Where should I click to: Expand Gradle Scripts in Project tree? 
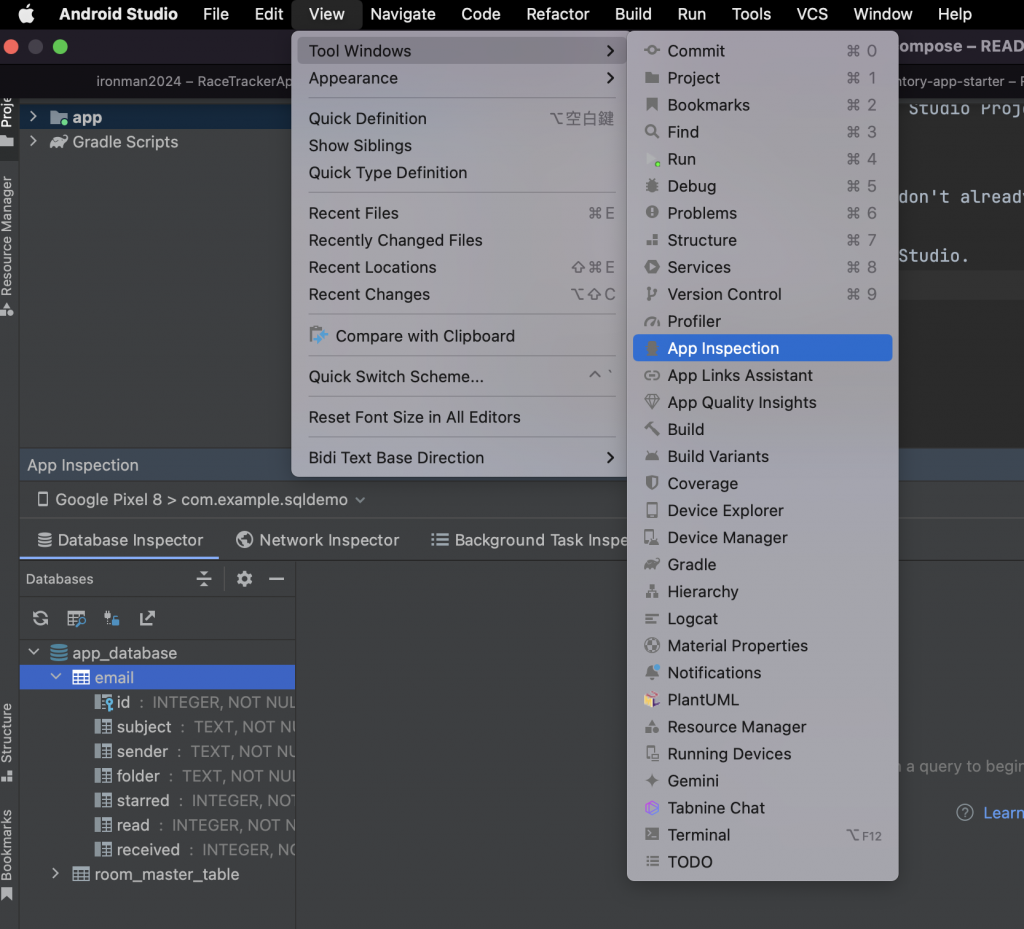click(33, 141)
